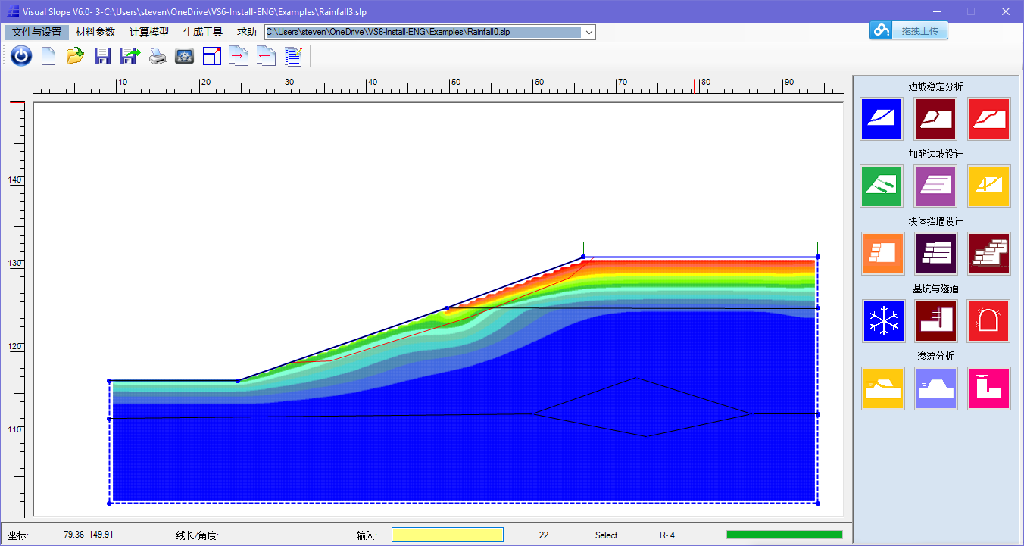
Task: Expand the file path dropdown arrow
Action: click(x=589, y=32)
